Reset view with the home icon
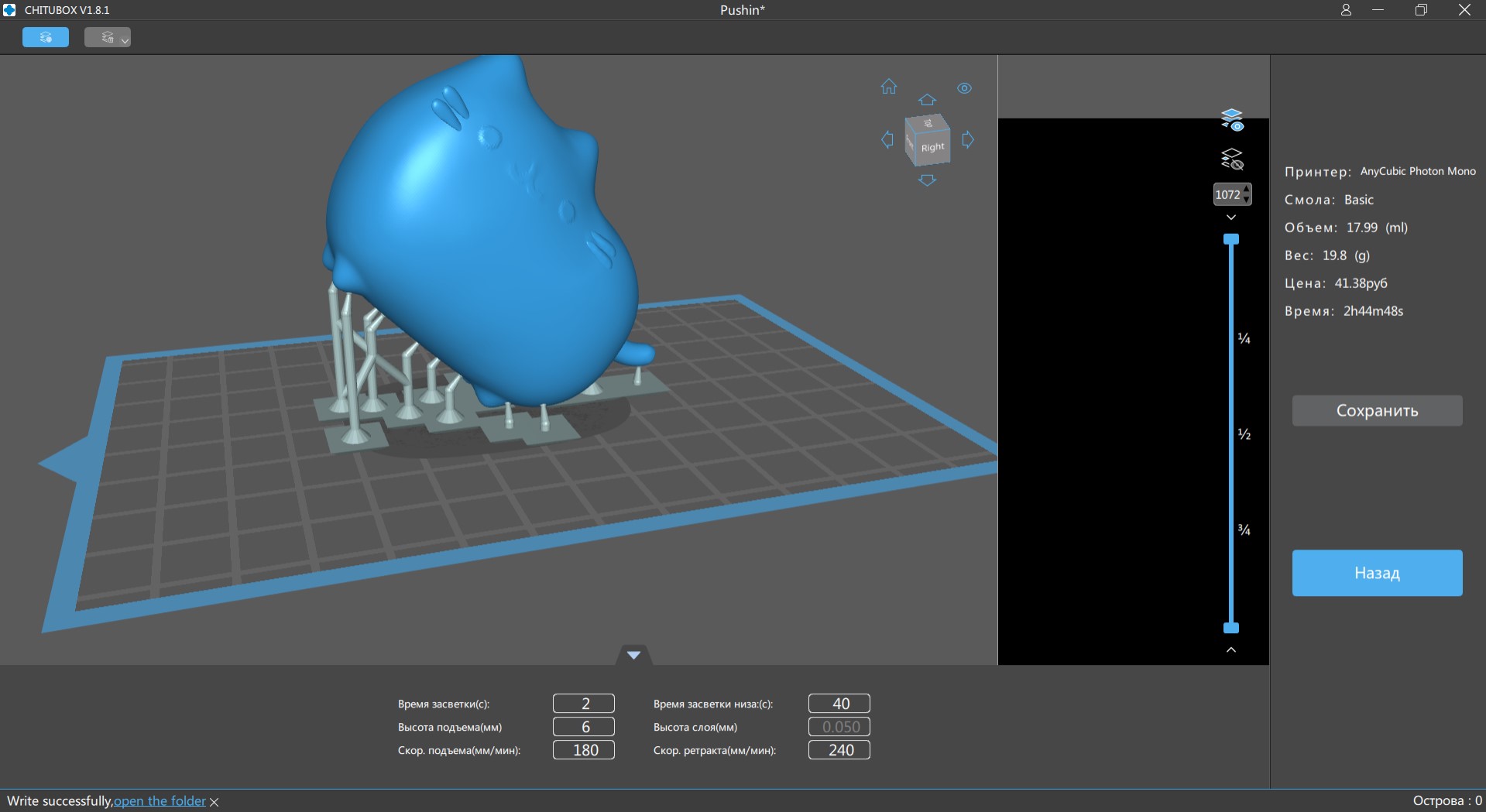This screenshot has width=1486, height=812. pos(889,87)
